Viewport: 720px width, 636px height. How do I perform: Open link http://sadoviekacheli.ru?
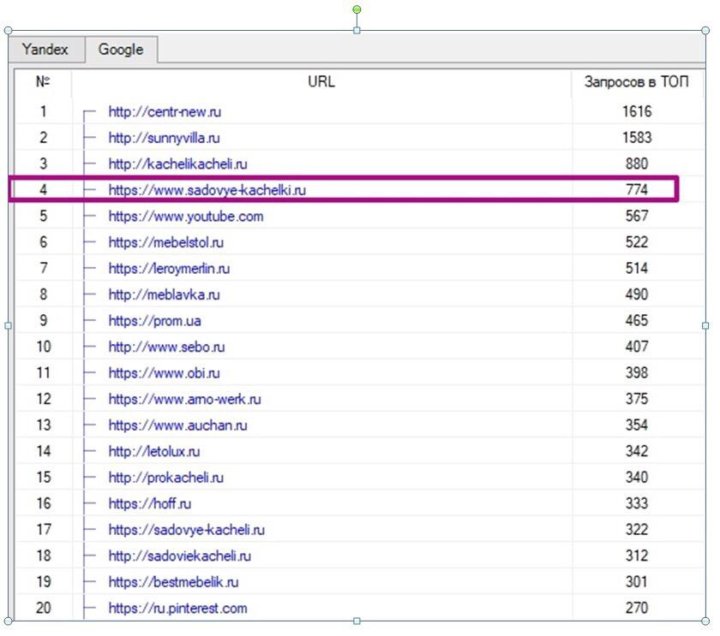tap(180, 557)
